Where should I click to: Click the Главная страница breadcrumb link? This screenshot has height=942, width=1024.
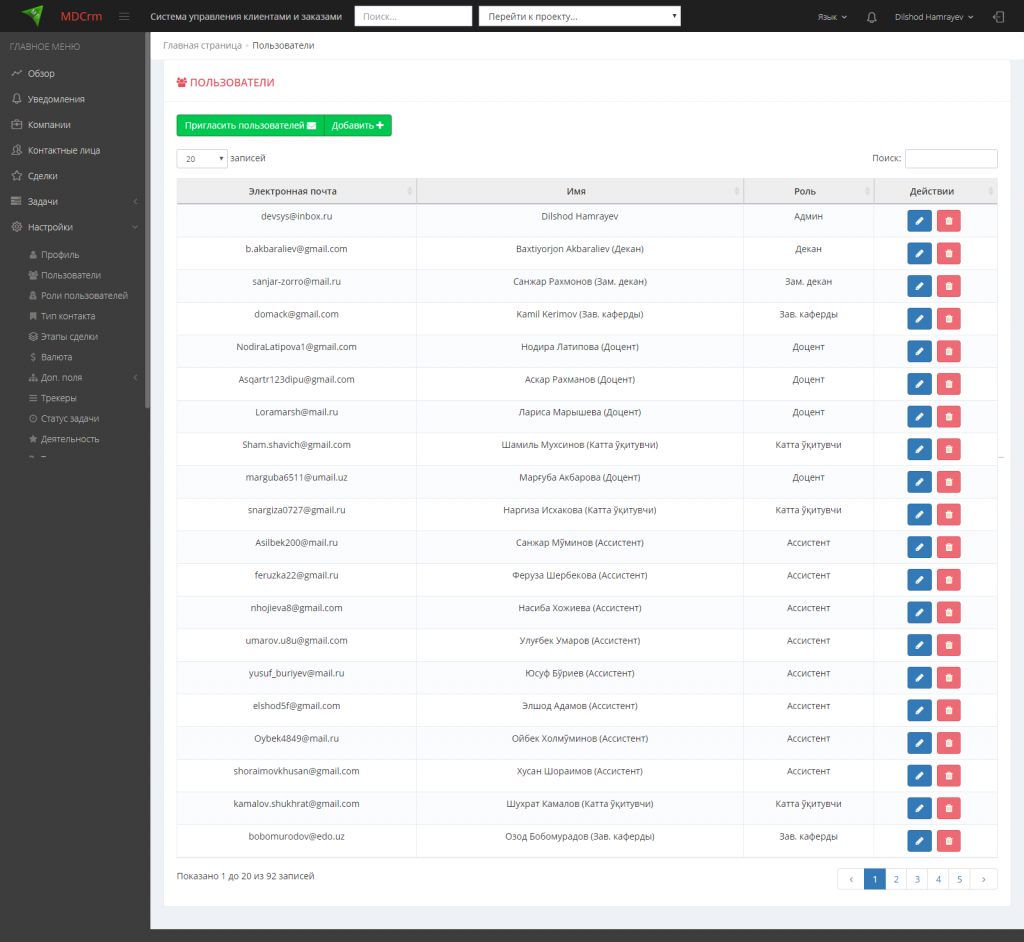(202, 46)
